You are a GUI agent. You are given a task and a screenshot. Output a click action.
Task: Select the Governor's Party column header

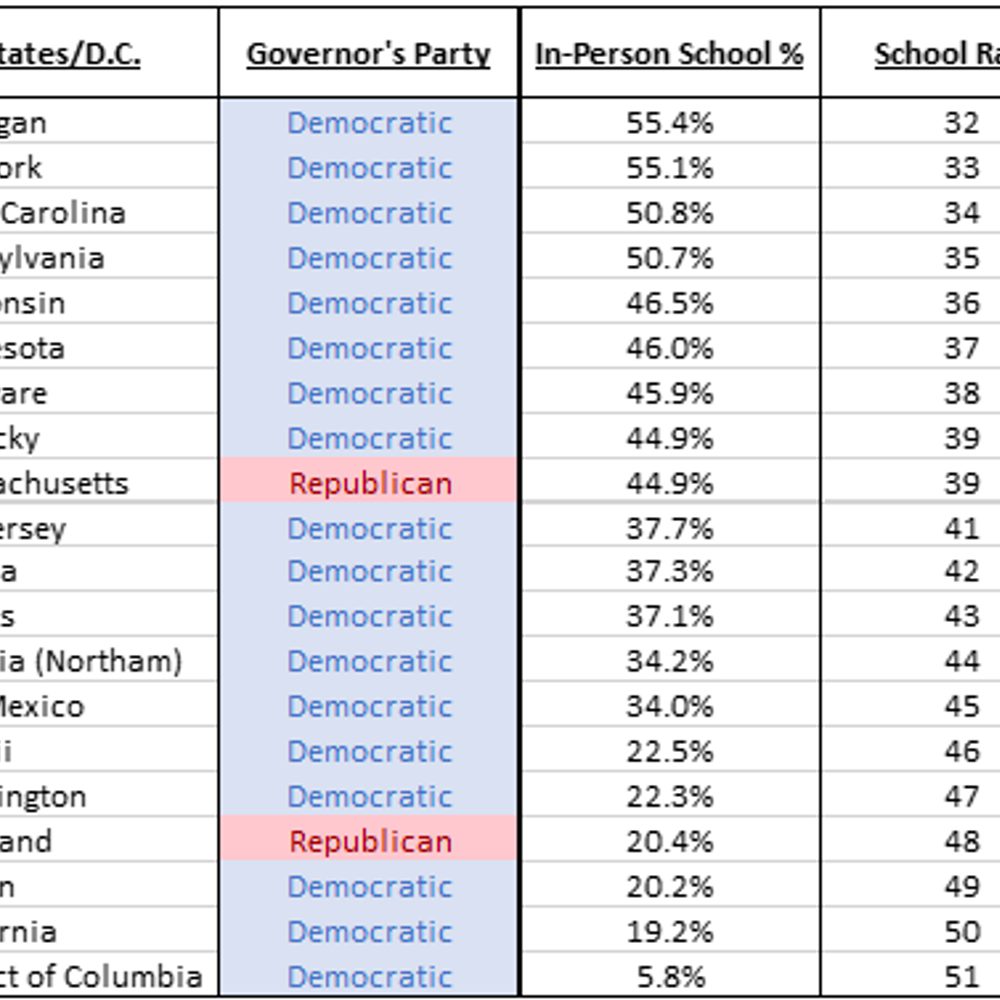point(369,54)
